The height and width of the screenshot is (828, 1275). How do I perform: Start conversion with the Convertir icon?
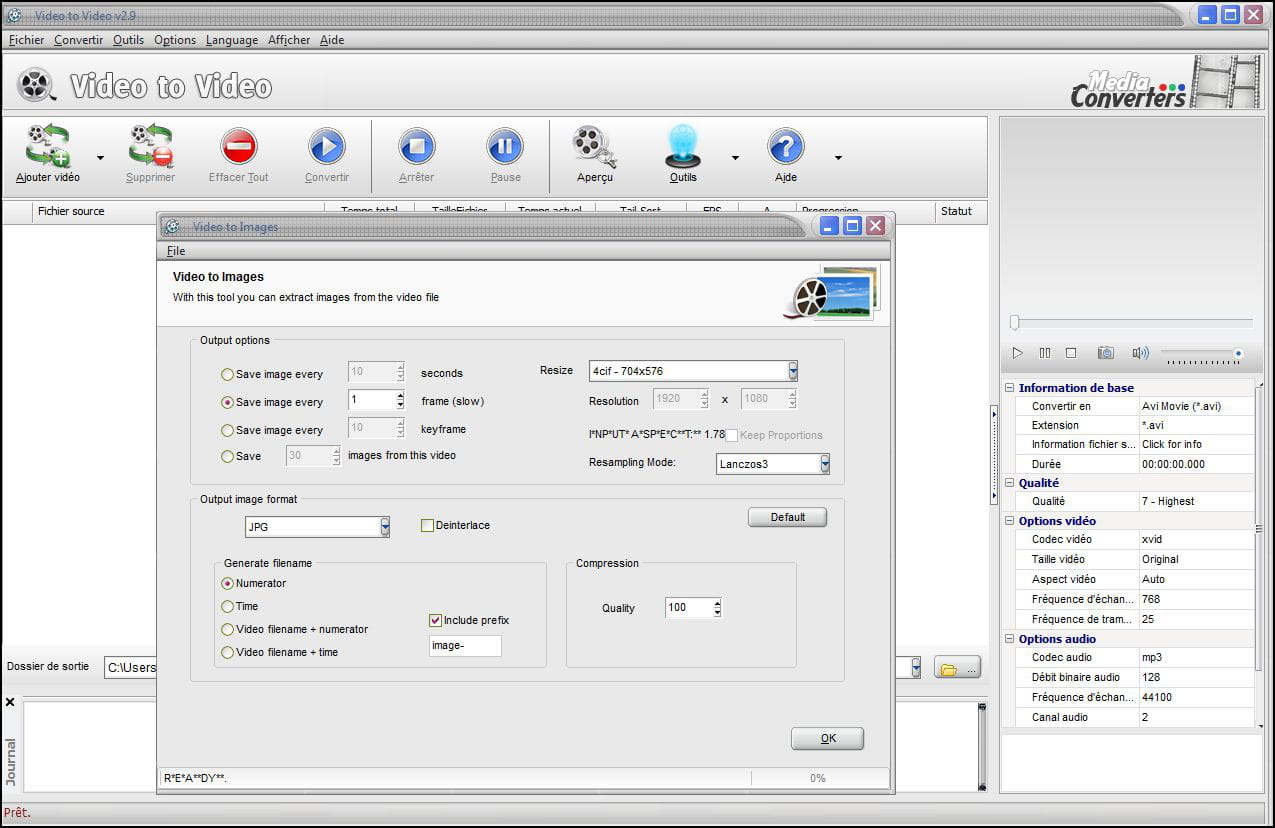(x=327, y=147)
